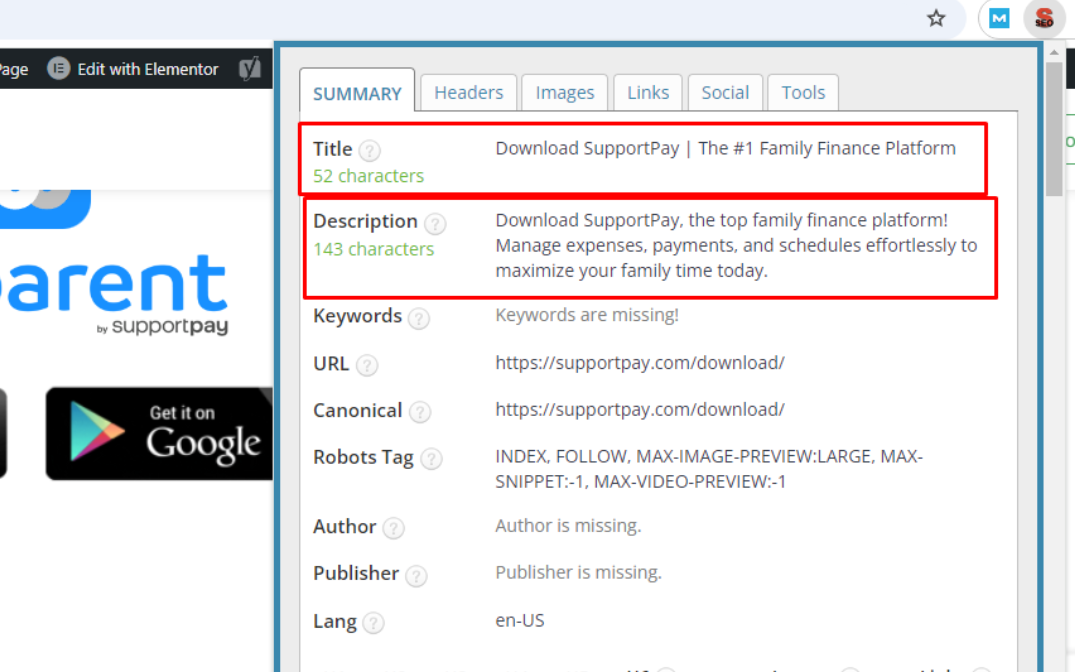This screenshot has width=1075, height=672.
Task: Click the bookmark star icon
Action: (x=936, y=18)
